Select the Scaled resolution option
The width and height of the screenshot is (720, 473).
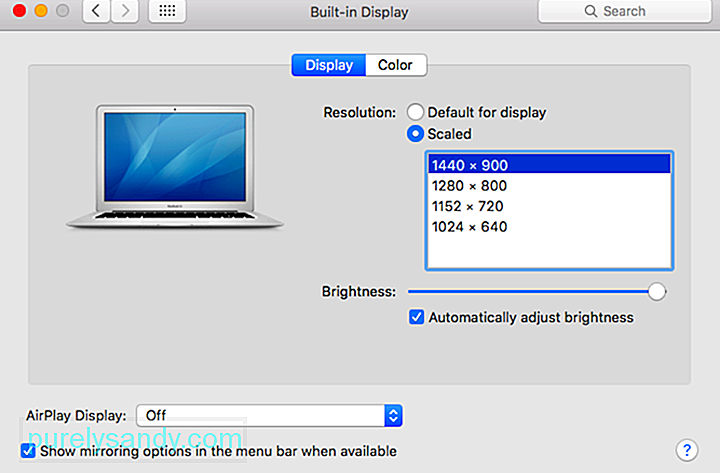click(x=415, y=134)
